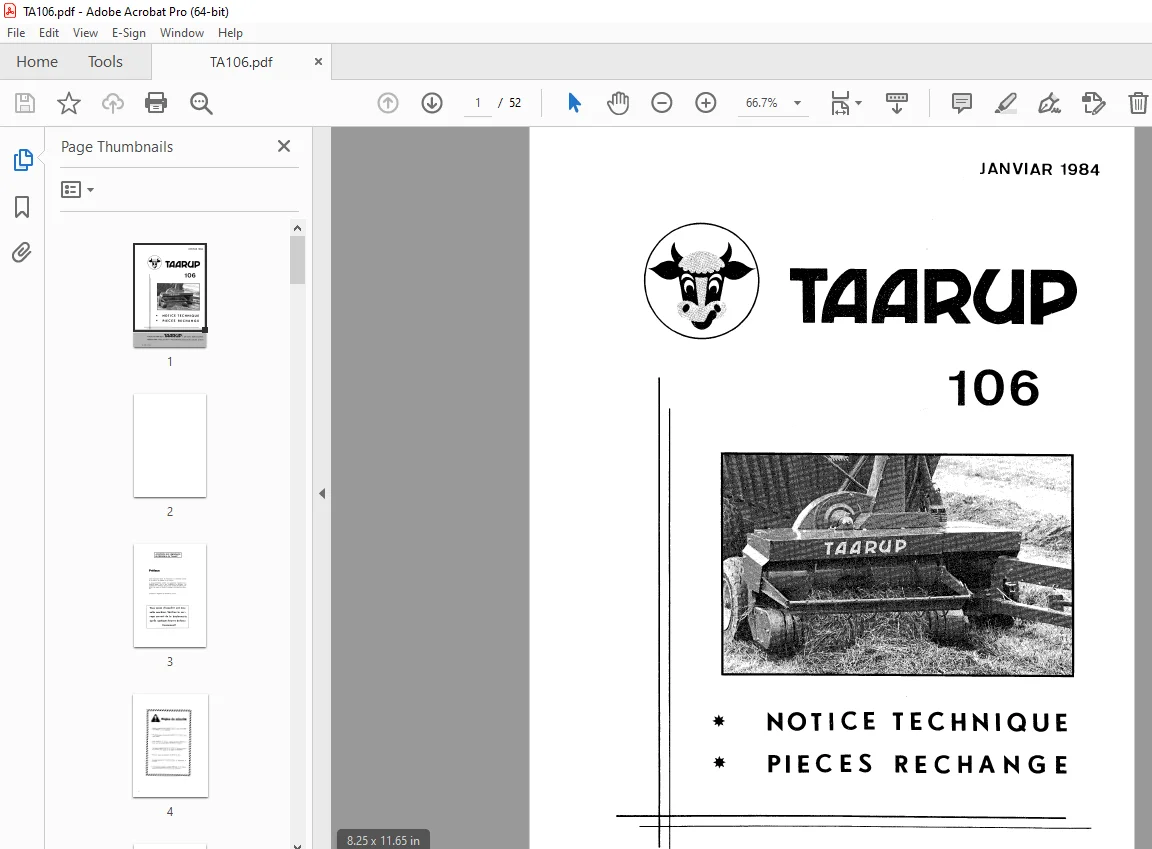
Task: Open the Find text magnifier icon
Action: pyautogui.click(x=201, y=104)
